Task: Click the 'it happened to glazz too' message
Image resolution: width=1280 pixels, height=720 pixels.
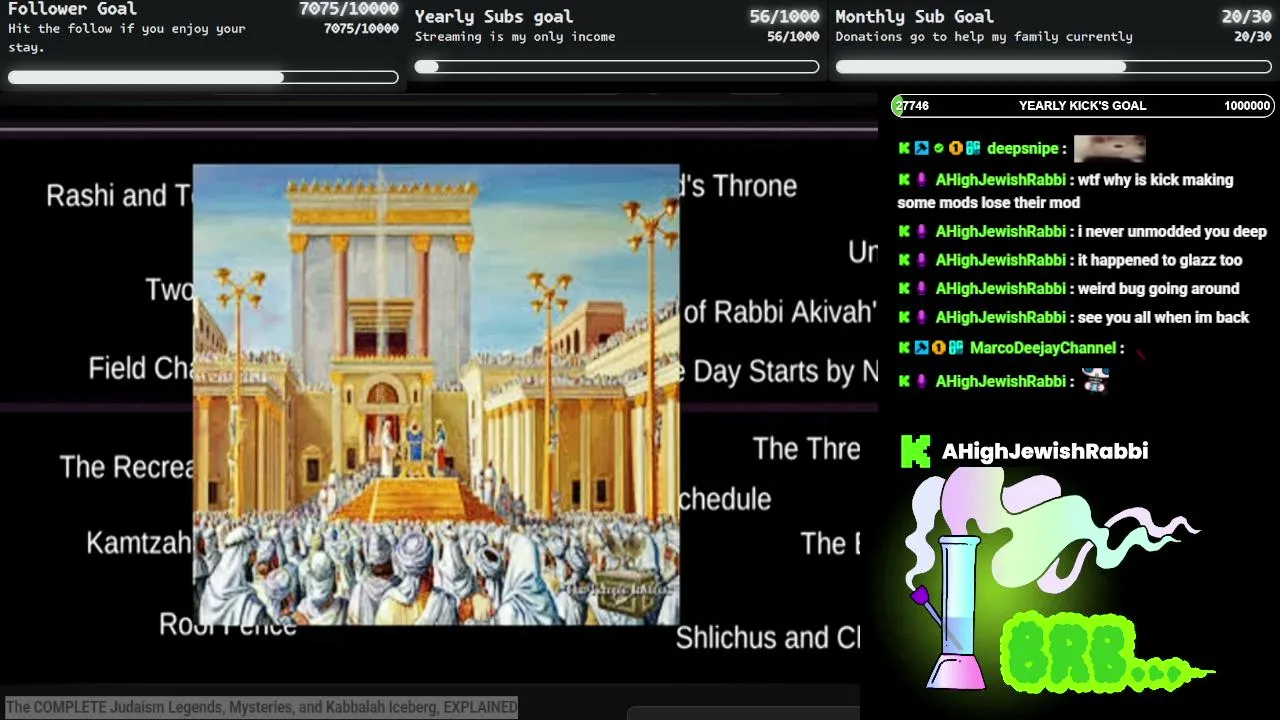Action: (1160, 260)
